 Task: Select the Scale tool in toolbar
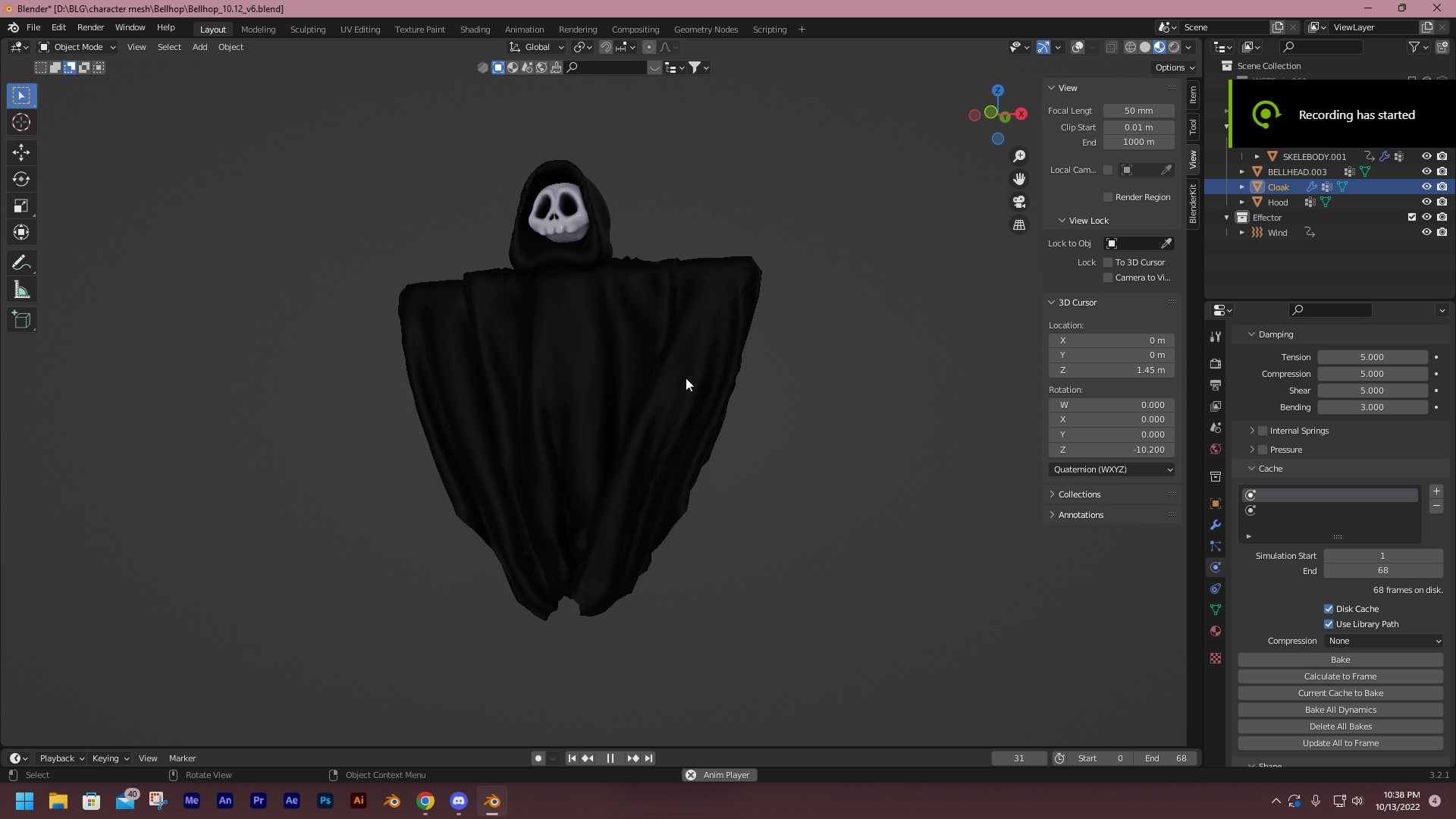22,205
